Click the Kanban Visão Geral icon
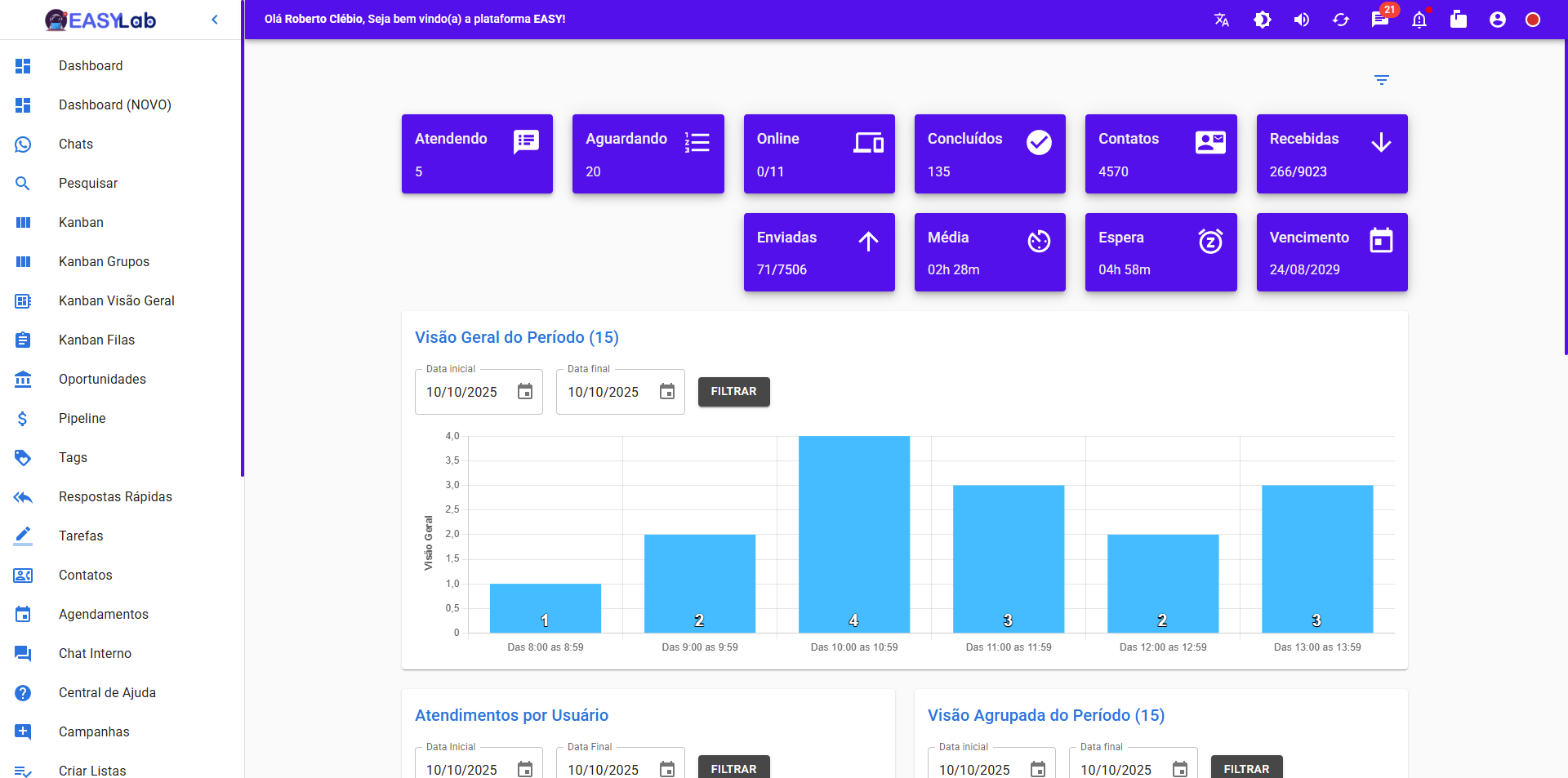This screenshot has width=1568, height=778. point(23,300)
